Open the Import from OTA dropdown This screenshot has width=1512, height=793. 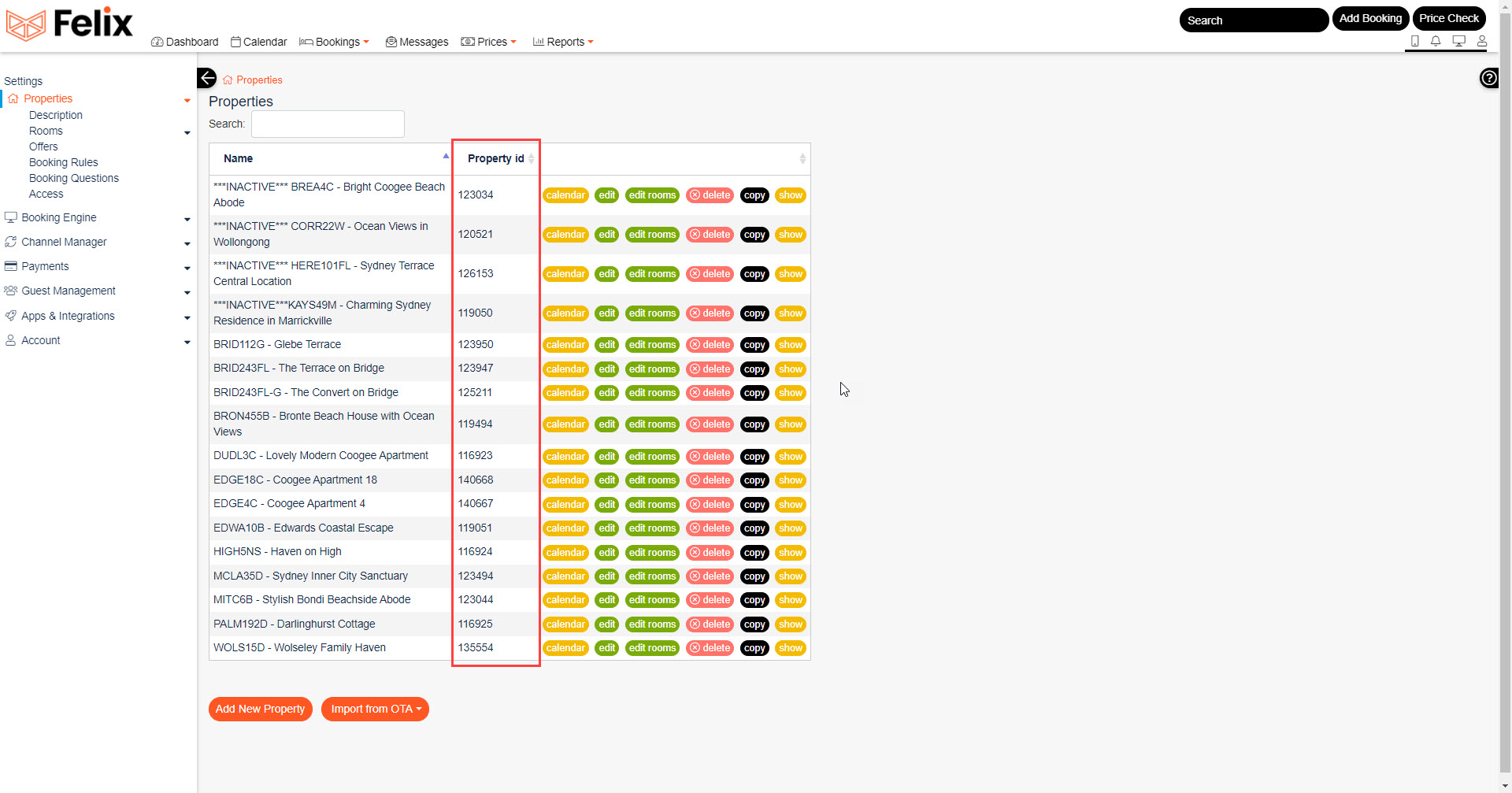[375, 709]
